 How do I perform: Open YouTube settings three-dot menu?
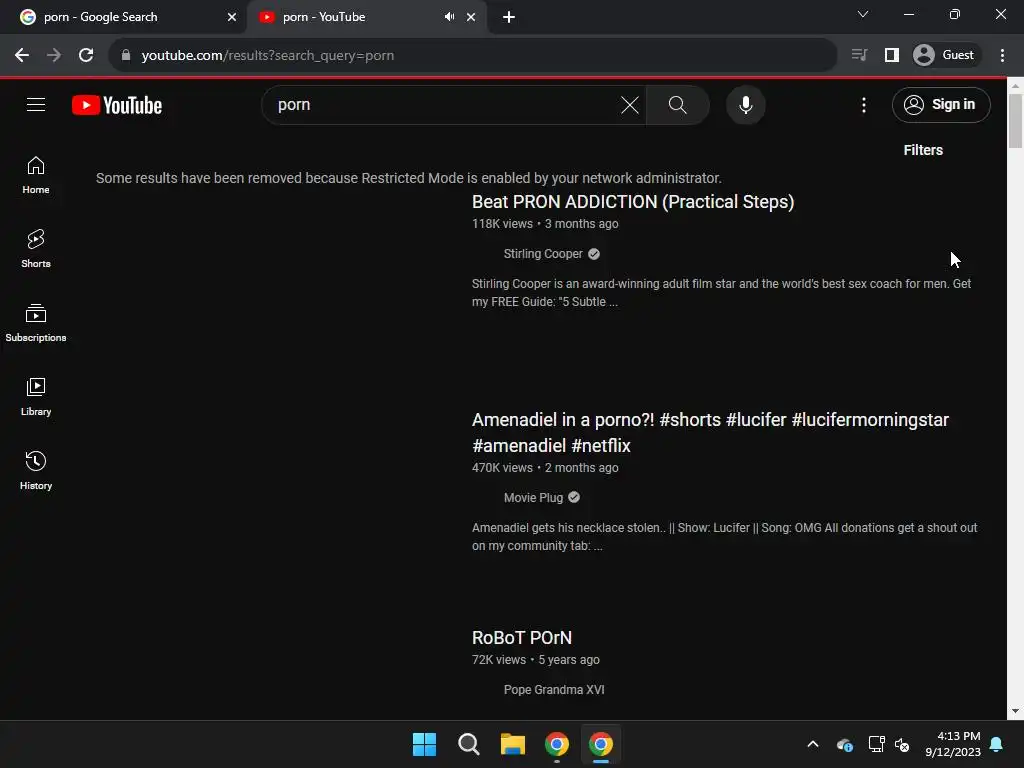point(863,105)
